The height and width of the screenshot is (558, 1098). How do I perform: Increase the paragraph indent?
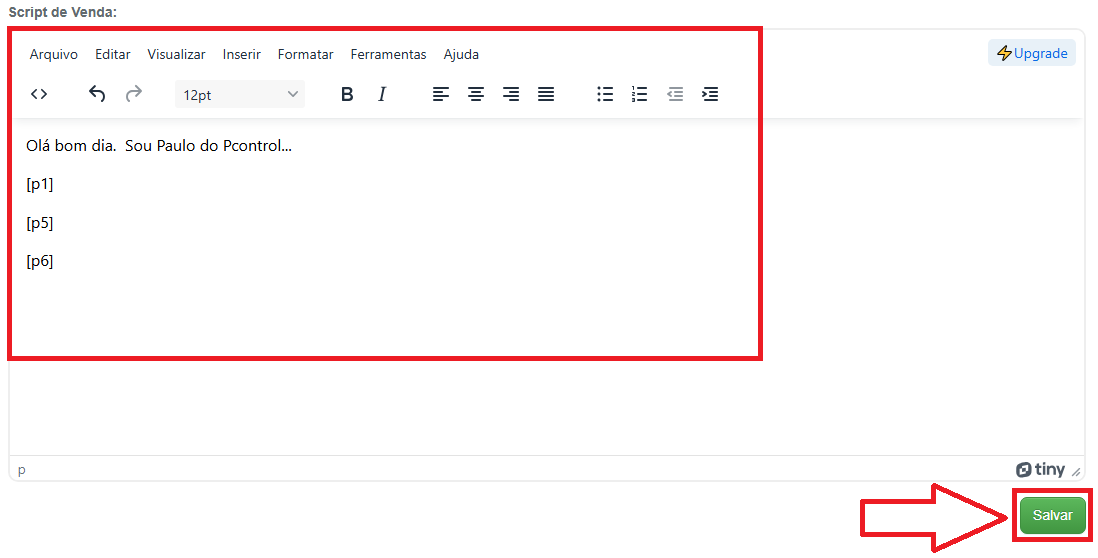710,94
